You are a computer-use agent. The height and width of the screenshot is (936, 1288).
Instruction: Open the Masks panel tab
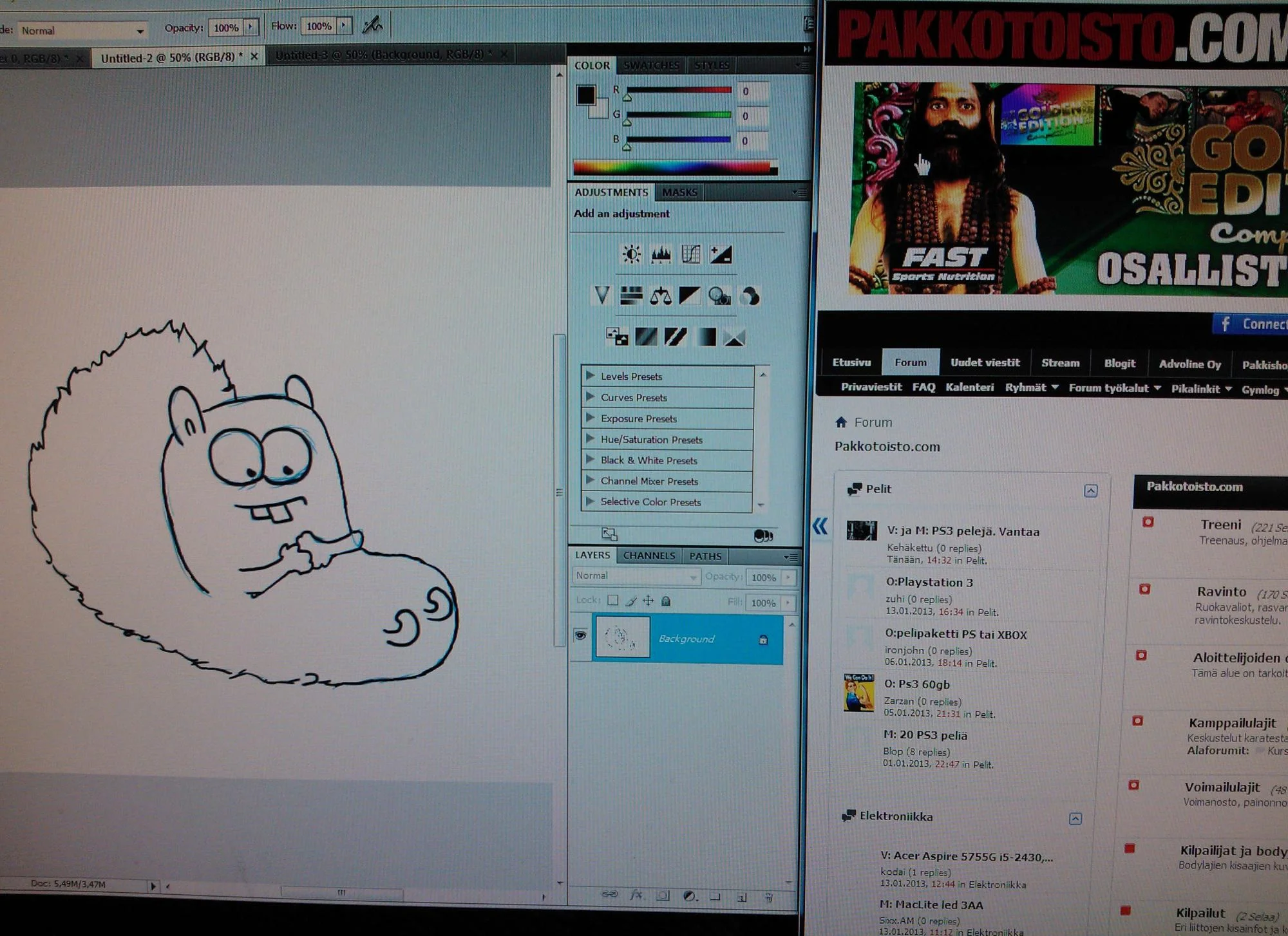coord(679,192)
